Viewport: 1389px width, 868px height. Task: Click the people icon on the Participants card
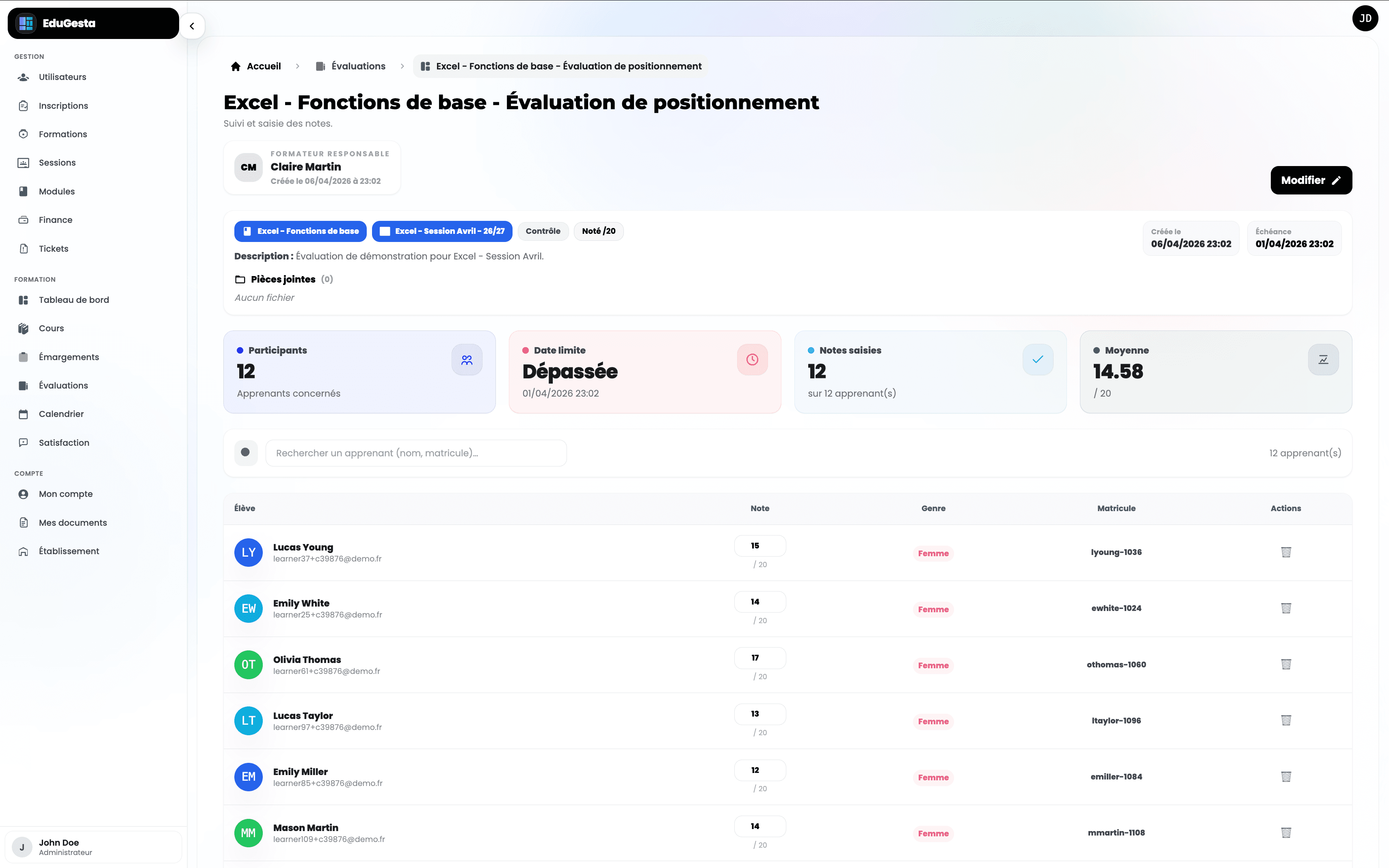[467, 359]
